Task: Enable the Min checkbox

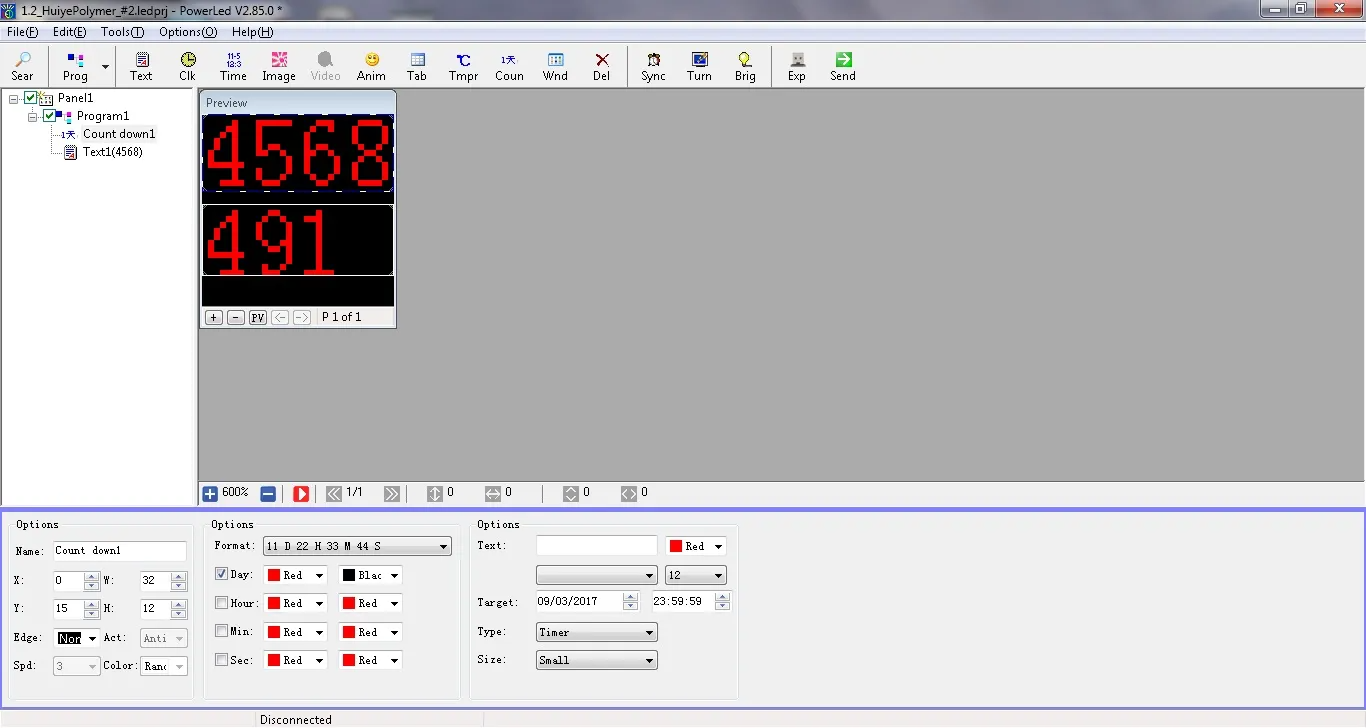Action: [222, 631]
